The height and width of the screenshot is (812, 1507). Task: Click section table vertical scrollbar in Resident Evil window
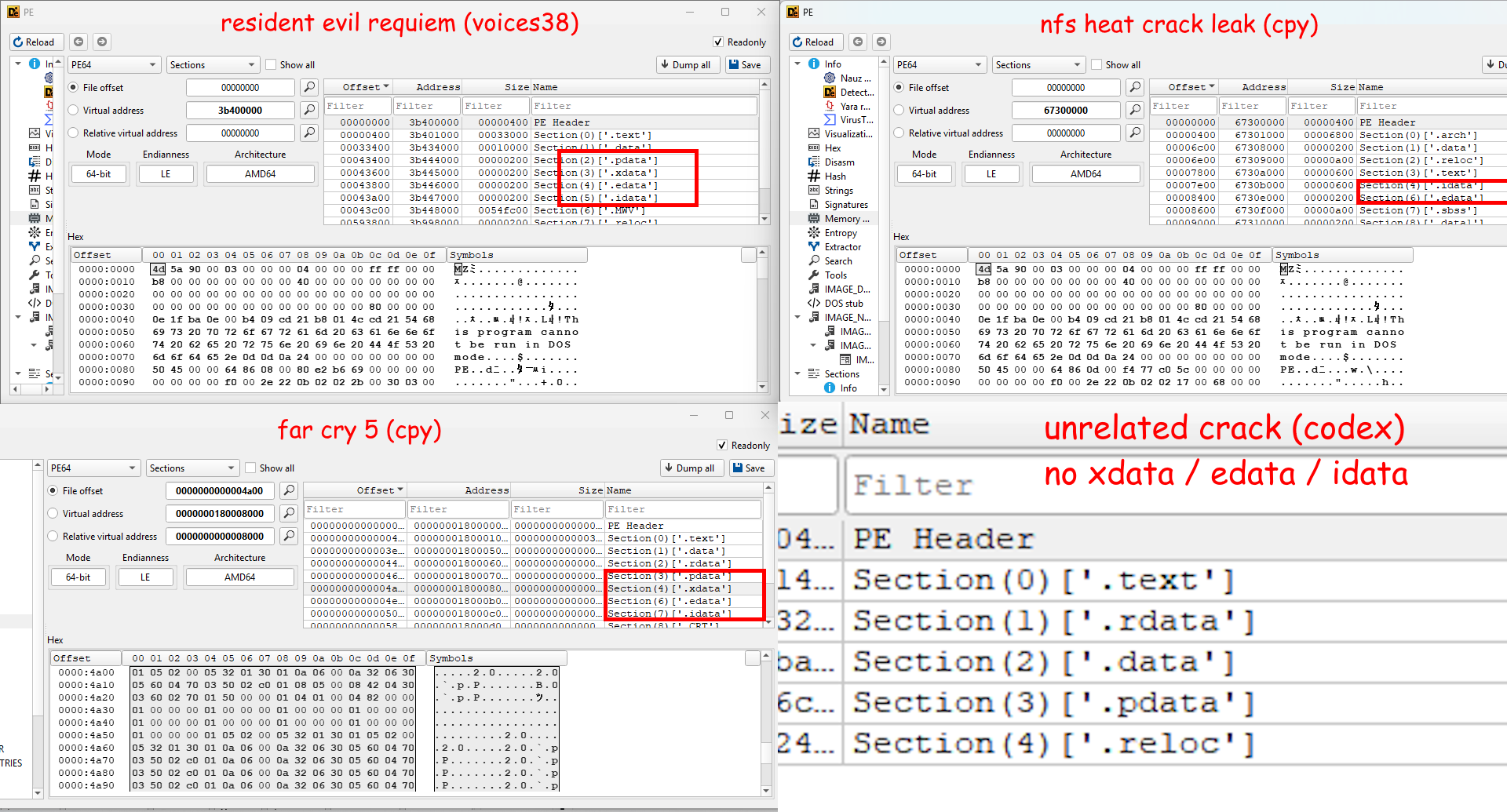pos(765,153)
